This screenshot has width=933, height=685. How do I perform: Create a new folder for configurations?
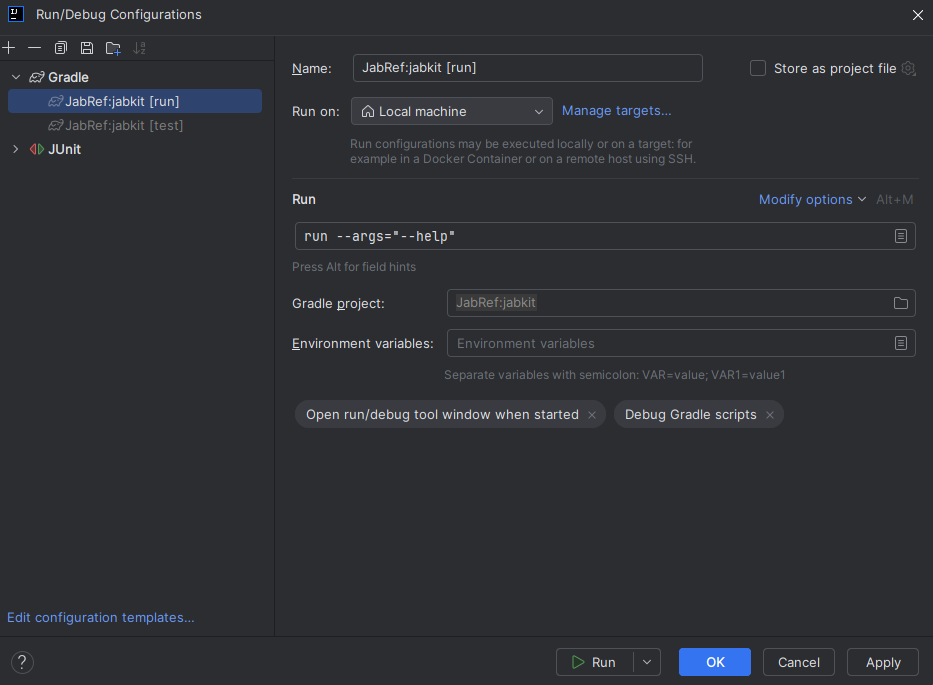113,48
